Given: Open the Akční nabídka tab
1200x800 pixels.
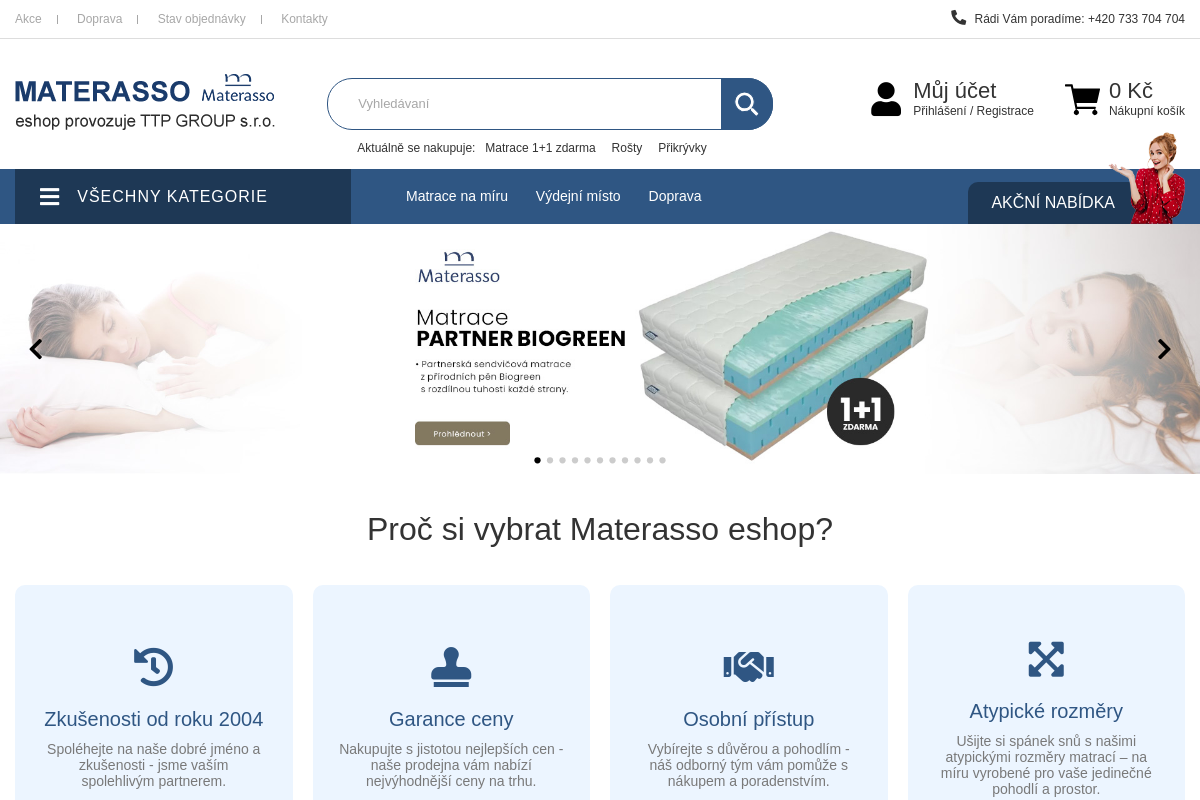Looking at the screenshot, I should (1053, 203).
